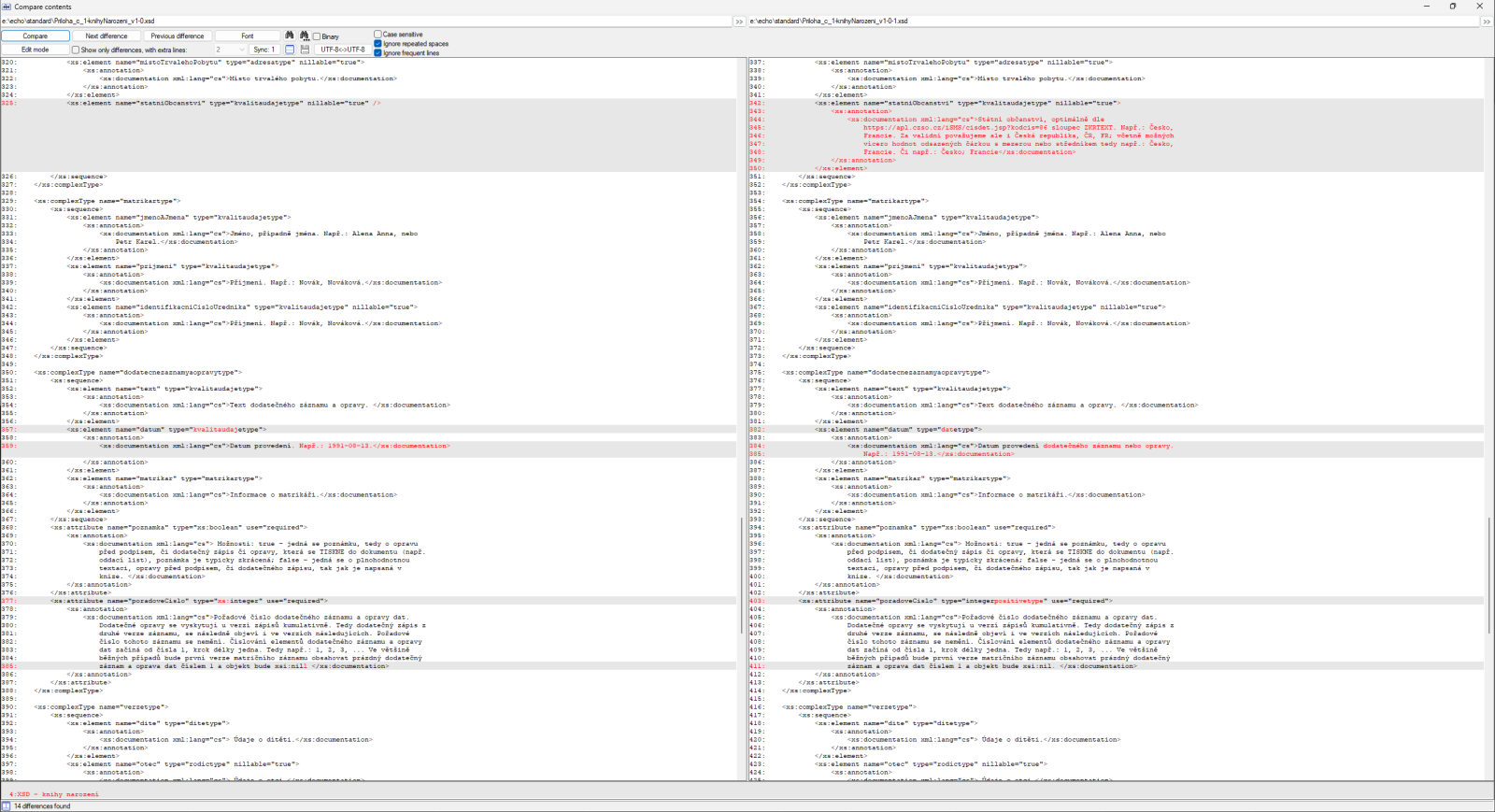
Task: Toggle Show only differences checkbox
Action: (76, 50)
